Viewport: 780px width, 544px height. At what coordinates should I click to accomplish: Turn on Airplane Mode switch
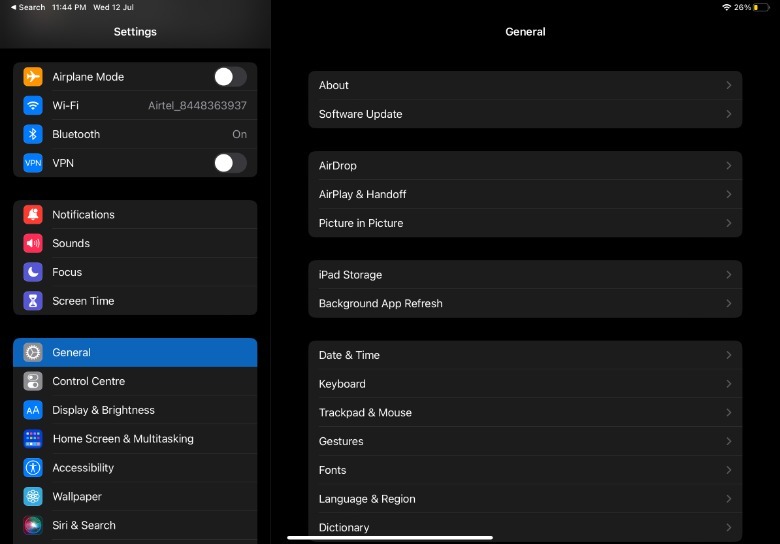(230, 77)
